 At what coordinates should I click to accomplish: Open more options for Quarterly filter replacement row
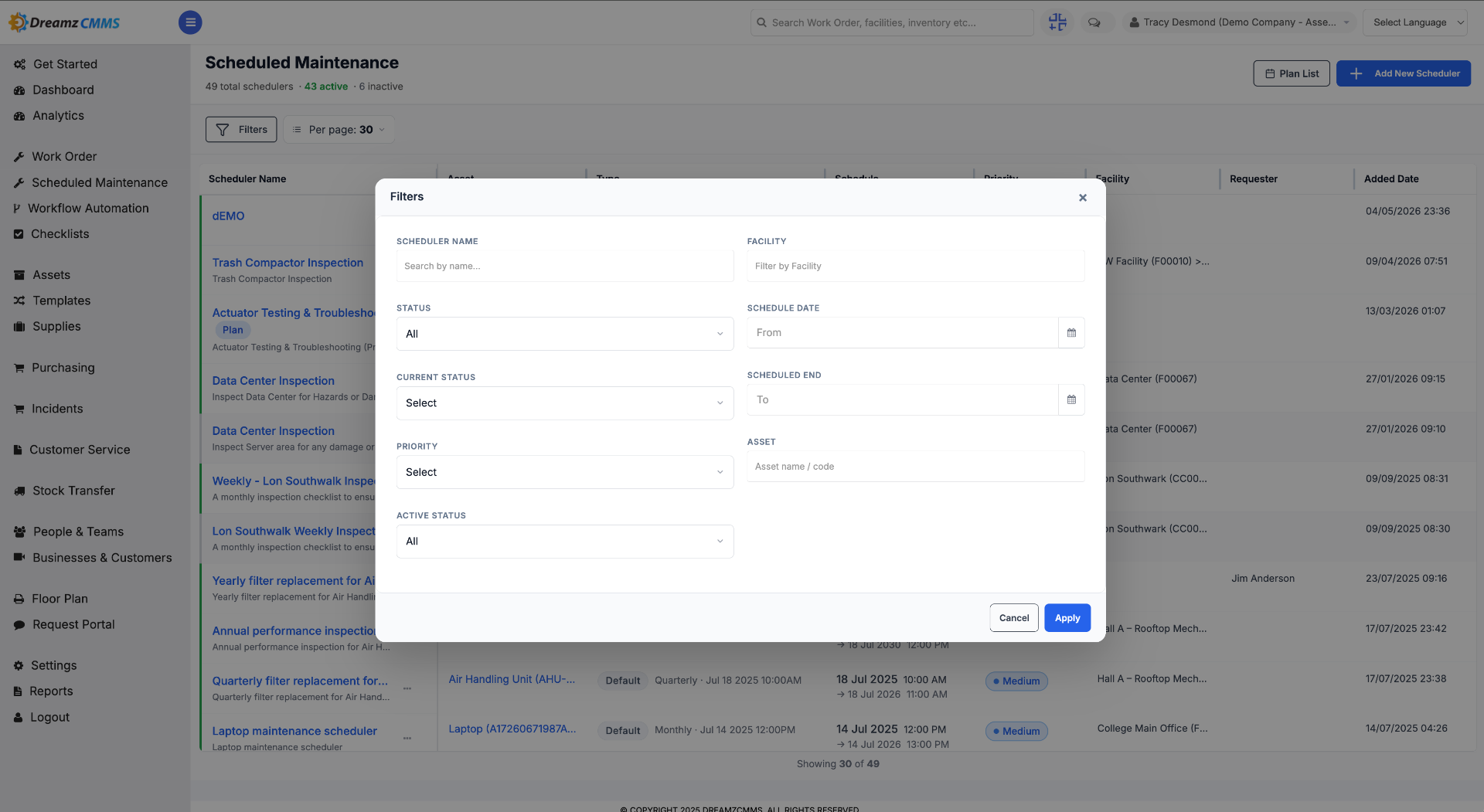[x=407, y=688]
